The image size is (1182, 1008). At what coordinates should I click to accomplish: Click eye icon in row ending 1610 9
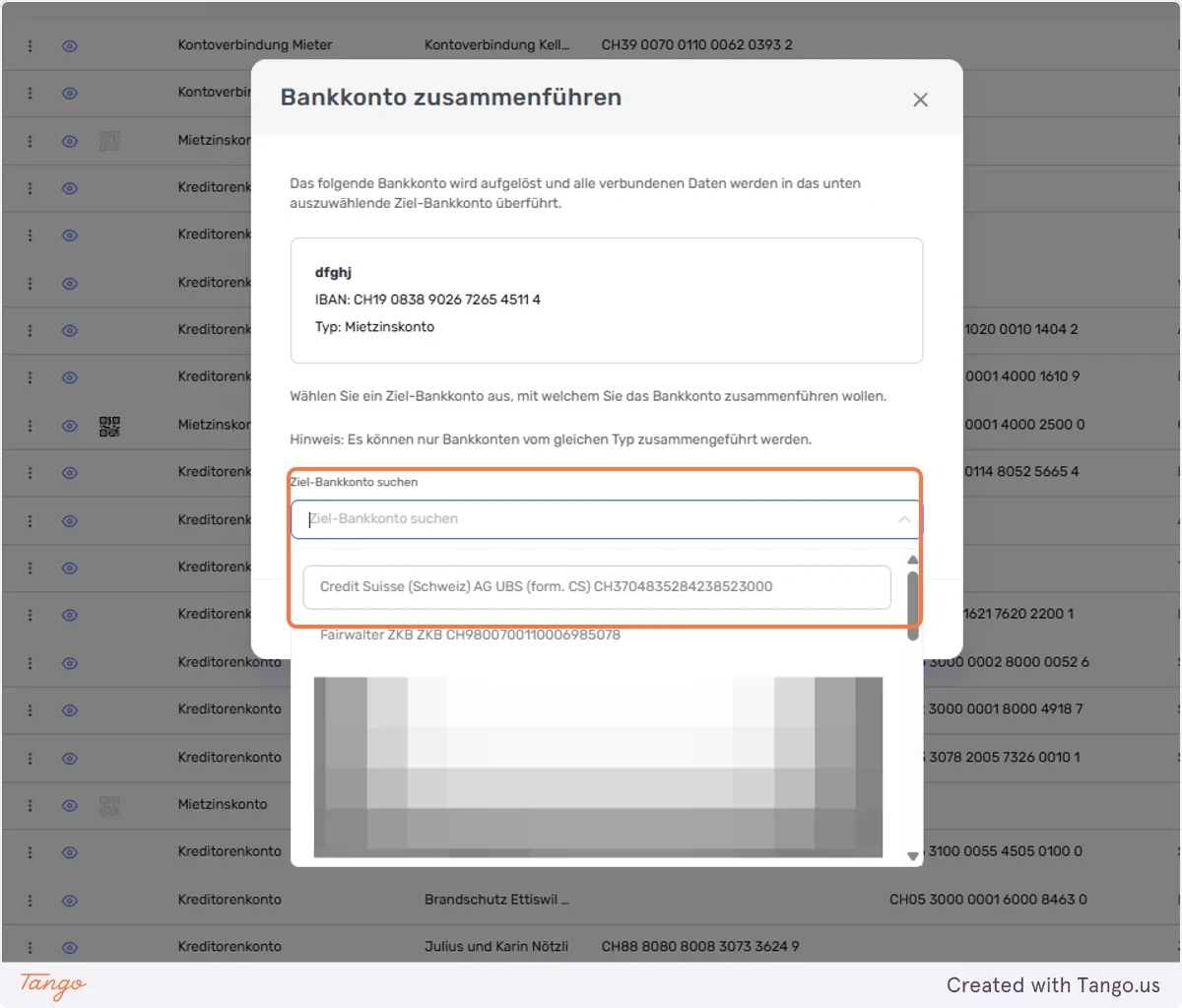pos(70,377)
